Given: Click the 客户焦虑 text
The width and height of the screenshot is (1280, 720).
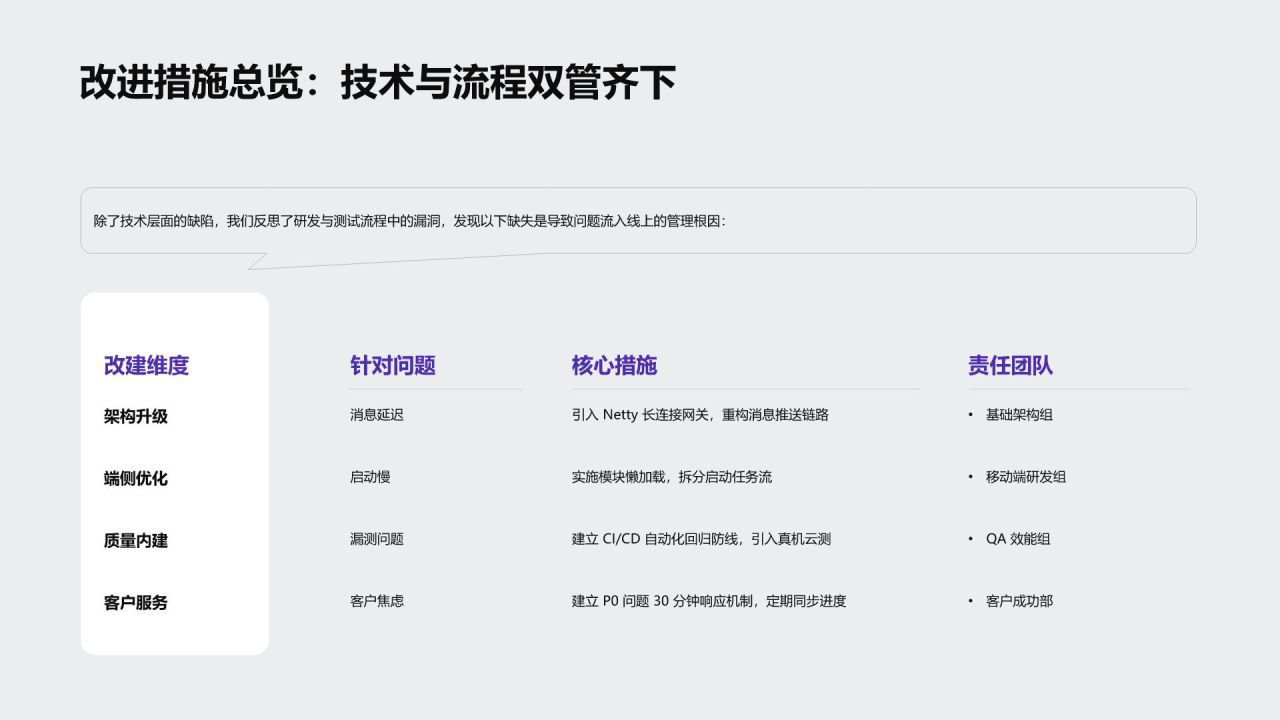Looking at the screenshot, I should pos(377,600).
